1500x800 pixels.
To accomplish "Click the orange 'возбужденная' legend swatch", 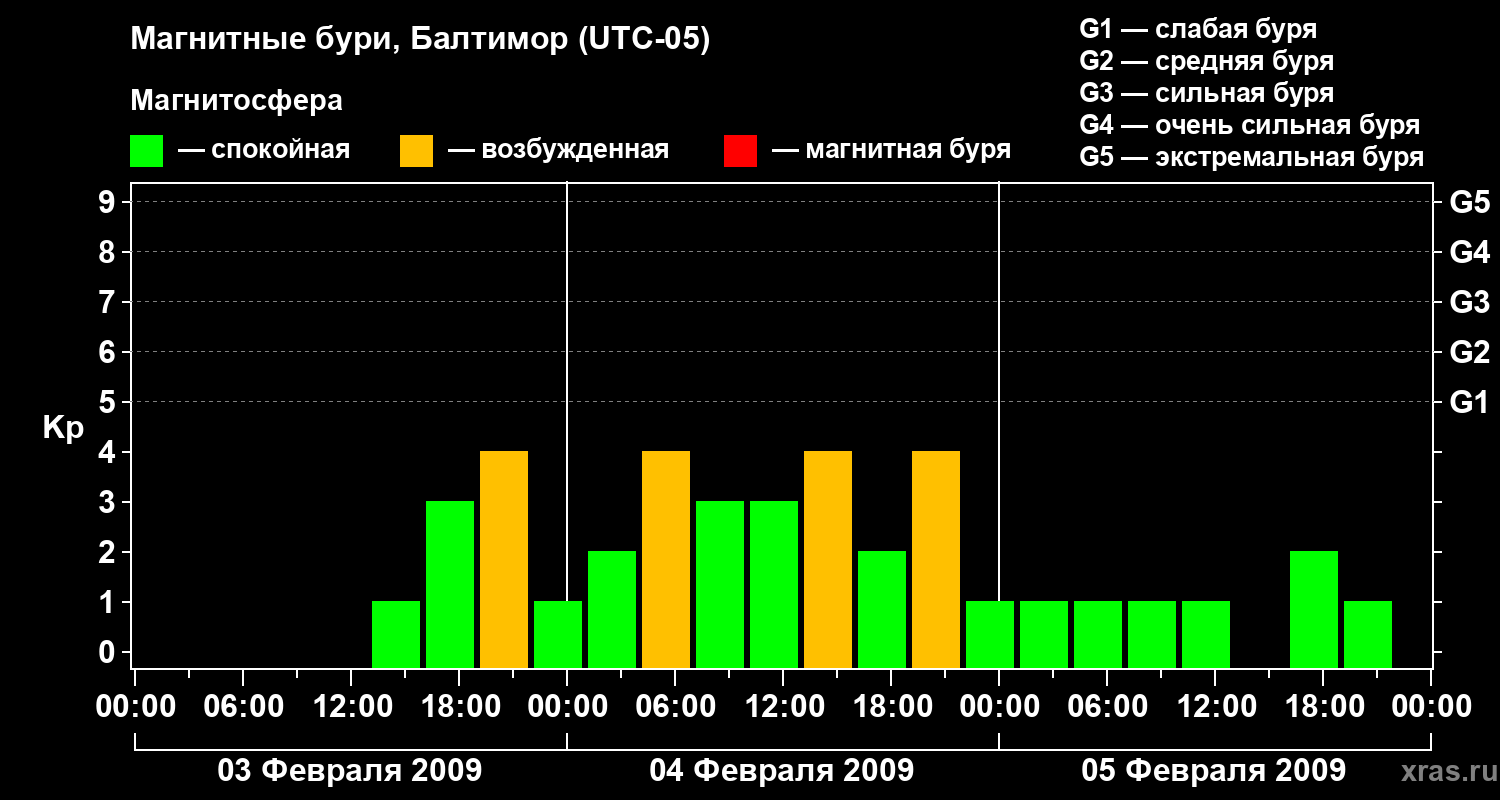I will pos(416,151).
